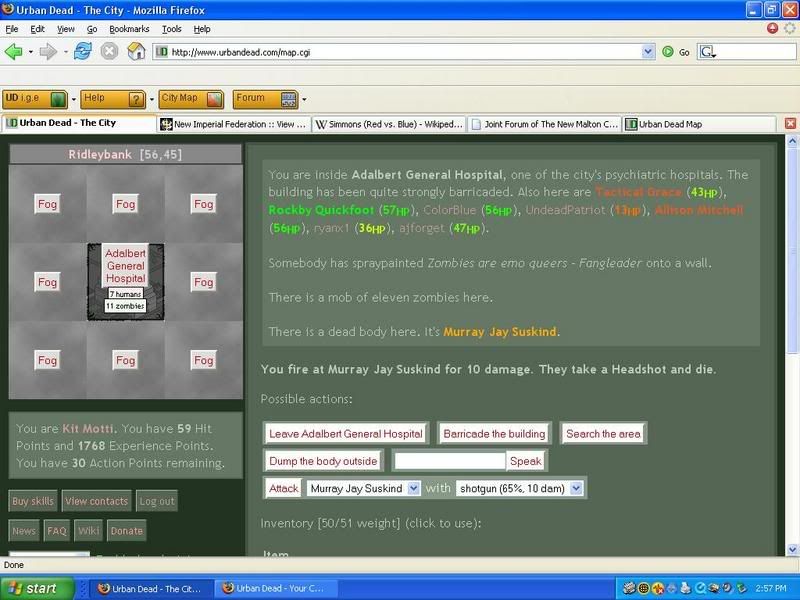Viewport: 800px width, 600px height.
Task: Open the Edit menu
Action: pyautogui.click(x=37, y=29)
